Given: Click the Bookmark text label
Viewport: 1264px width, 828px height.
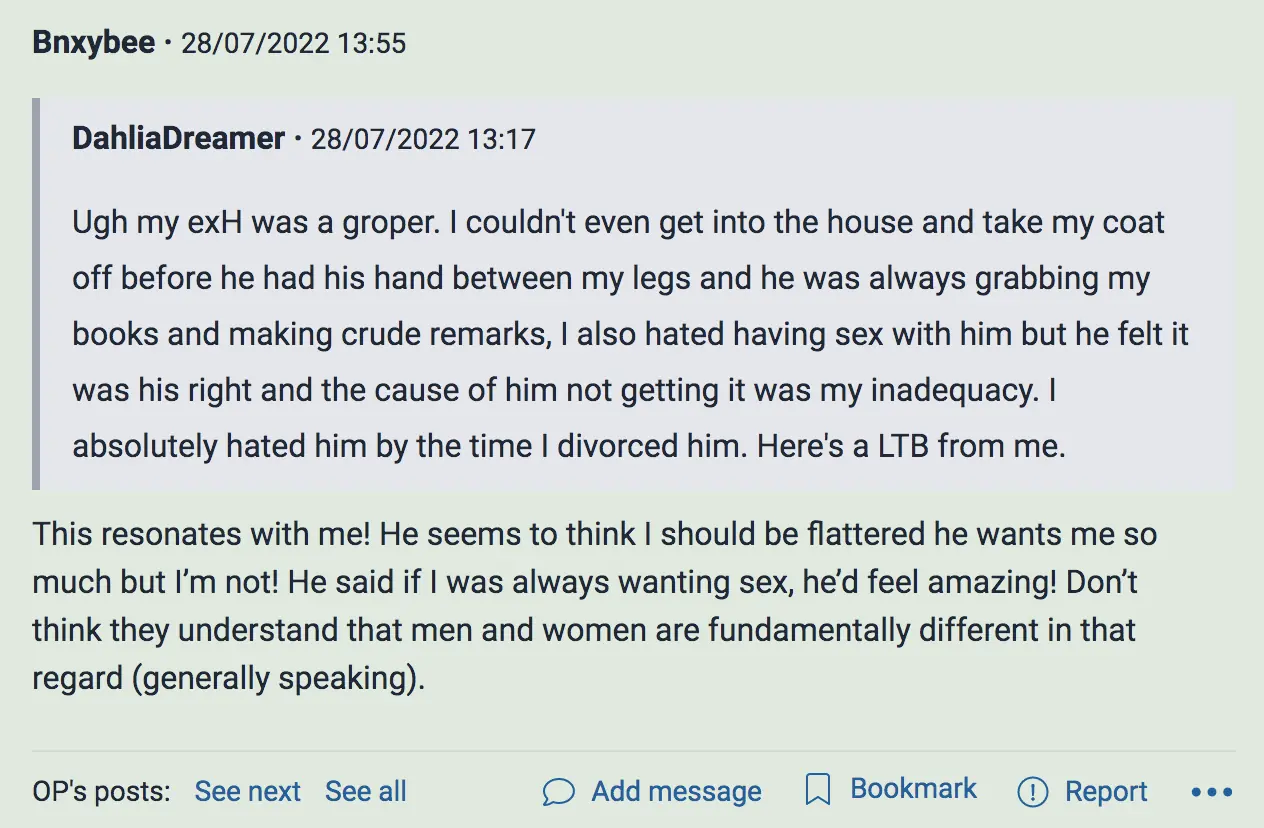Looking at the screenshot, I should pos(913,789).
